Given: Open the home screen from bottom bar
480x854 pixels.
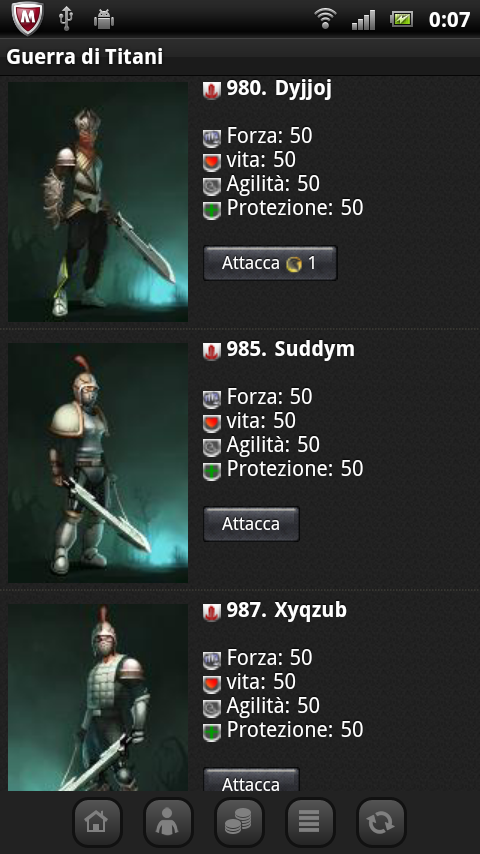Looking at the screenshot, I should [x=97, y=822].
